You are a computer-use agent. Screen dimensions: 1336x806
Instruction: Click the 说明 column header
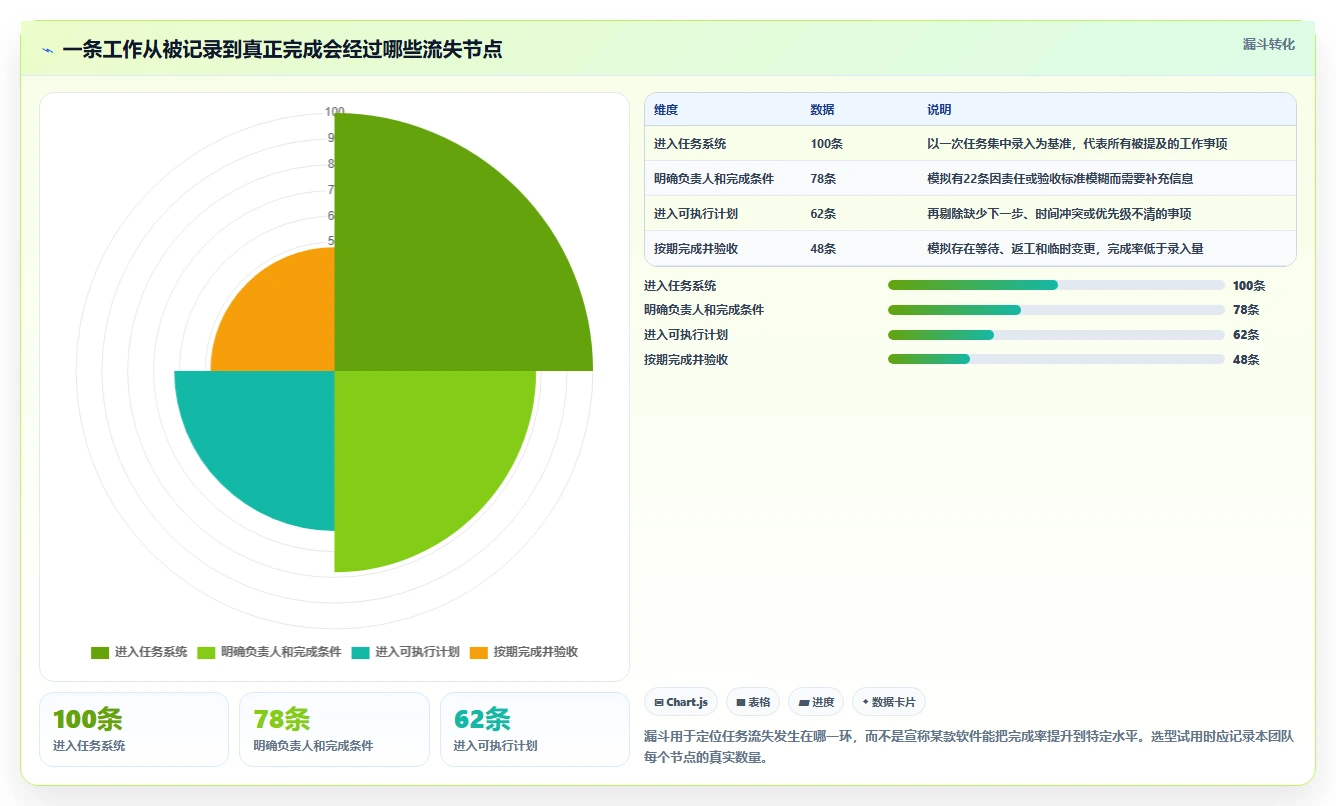(x=939, y=110)
